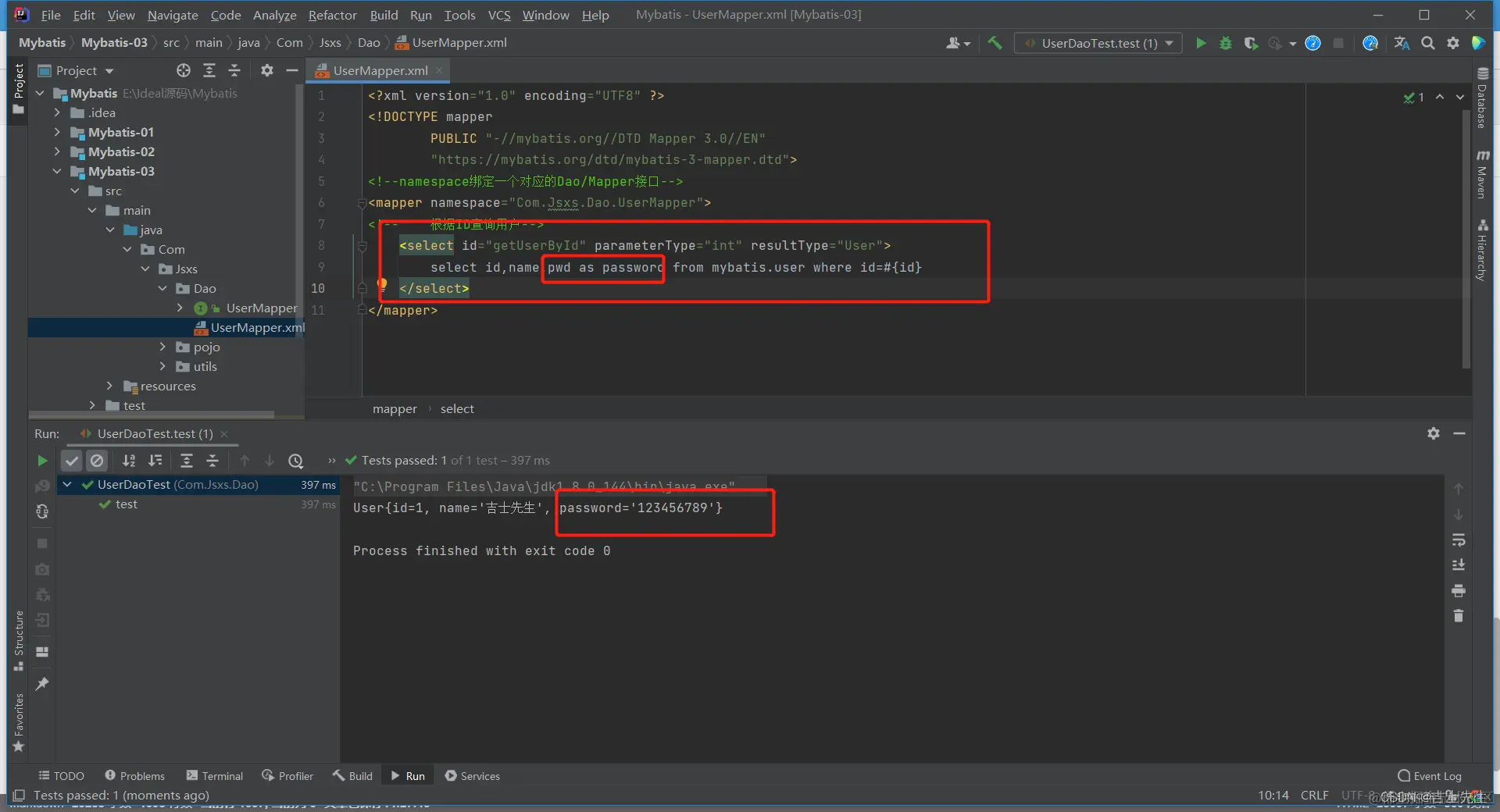
Task: Toggle show passed tests filter
Action: pos(72,461)
